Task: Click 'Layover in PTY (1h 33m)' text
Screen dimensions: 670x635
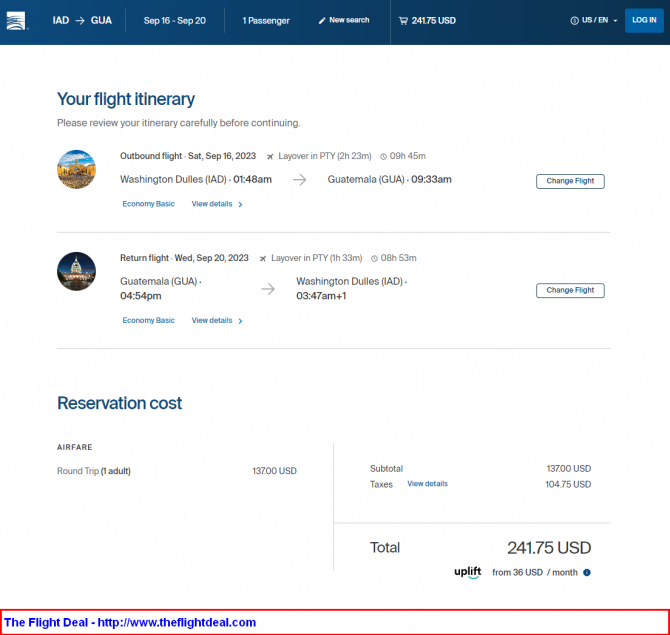Action: [317, 258]
